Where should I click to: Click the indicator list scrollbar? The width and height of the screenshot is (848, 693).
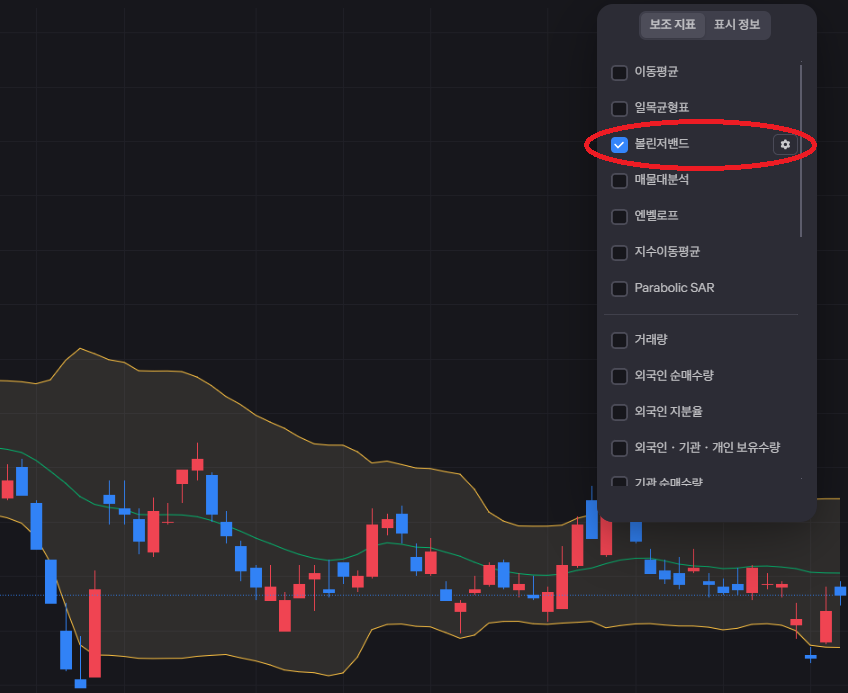(800, 150)
